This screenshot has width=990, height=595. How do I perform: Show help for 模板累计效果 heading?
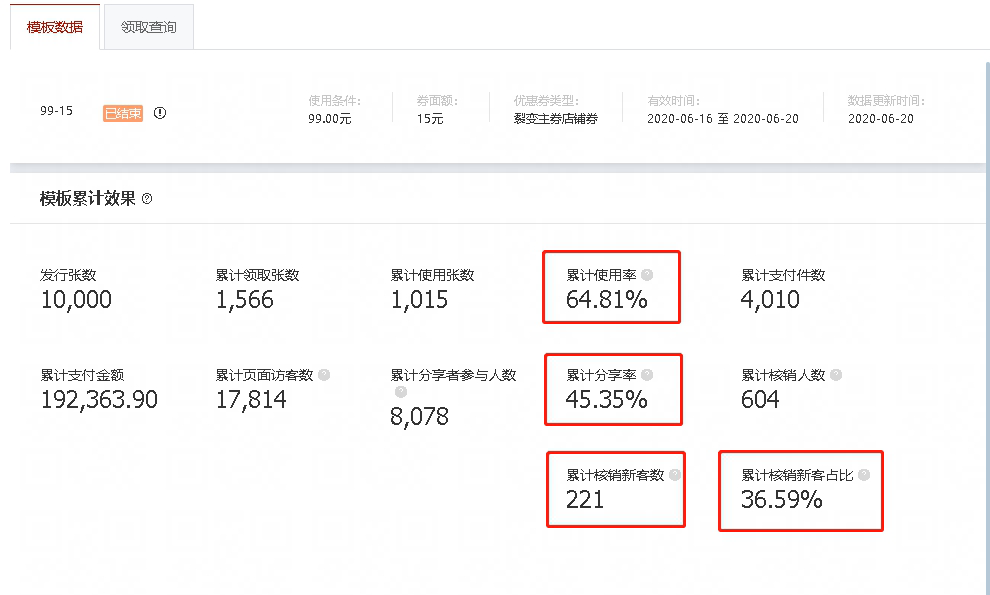(x=147, y=199)
